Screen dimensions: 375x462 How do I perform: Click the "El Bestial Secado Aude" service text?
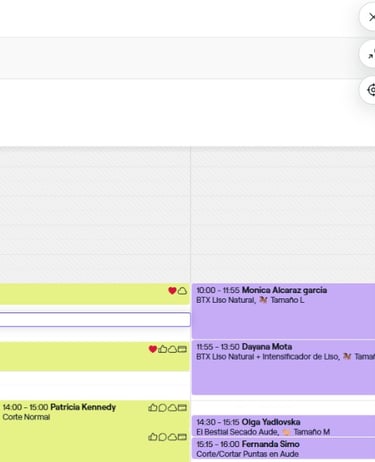[x=237, y=432]
